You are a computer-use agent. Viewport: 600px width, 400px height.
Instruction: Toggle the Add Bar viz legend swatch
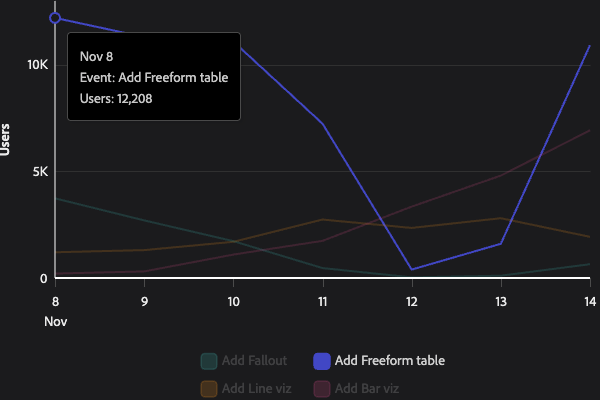pos(322,388)
